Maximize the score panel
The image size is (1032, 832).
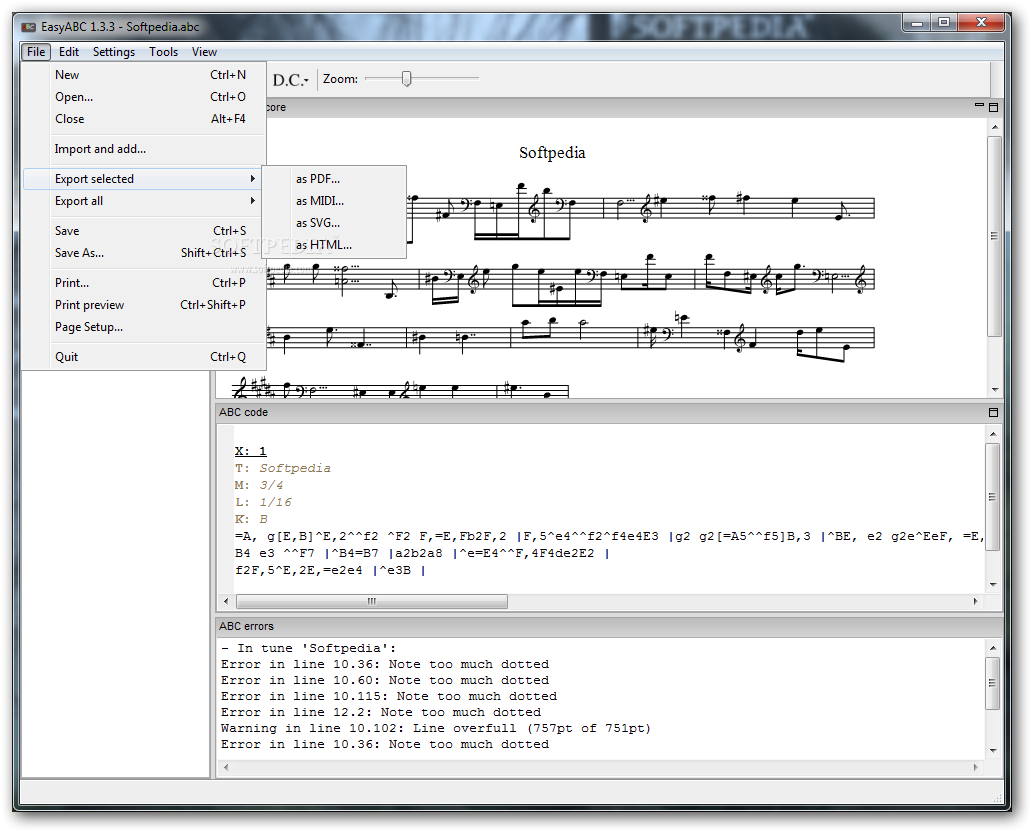[x=994, y=107]
